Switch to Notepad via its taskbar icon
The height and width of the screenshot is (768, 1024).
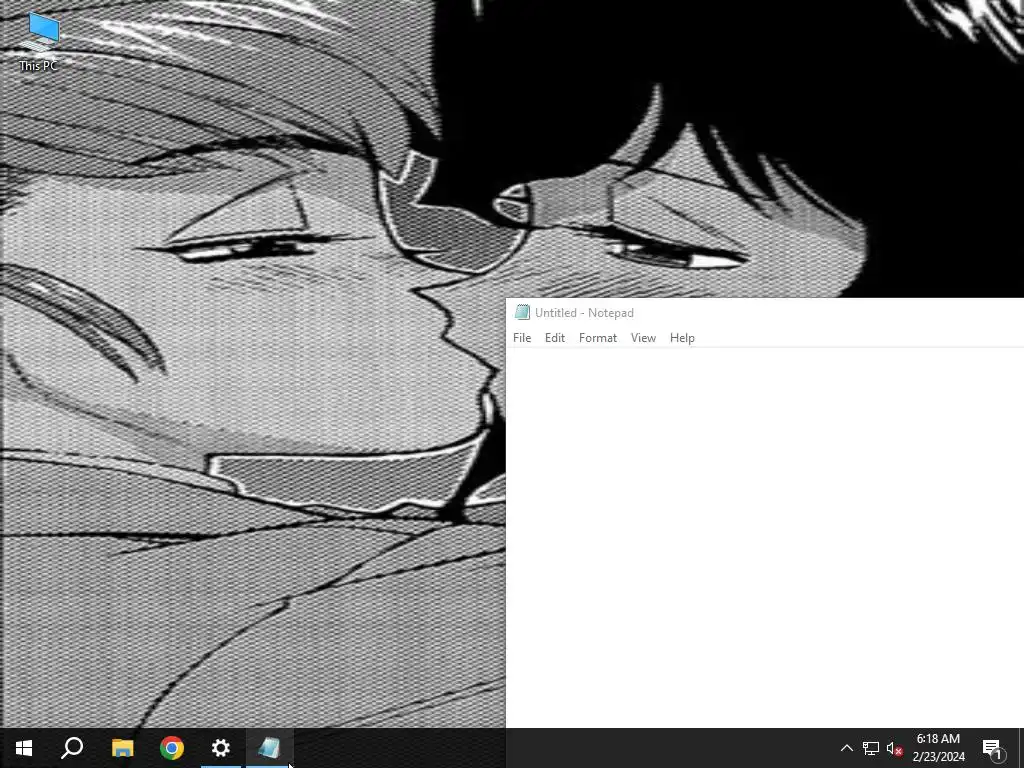point(270,748)
